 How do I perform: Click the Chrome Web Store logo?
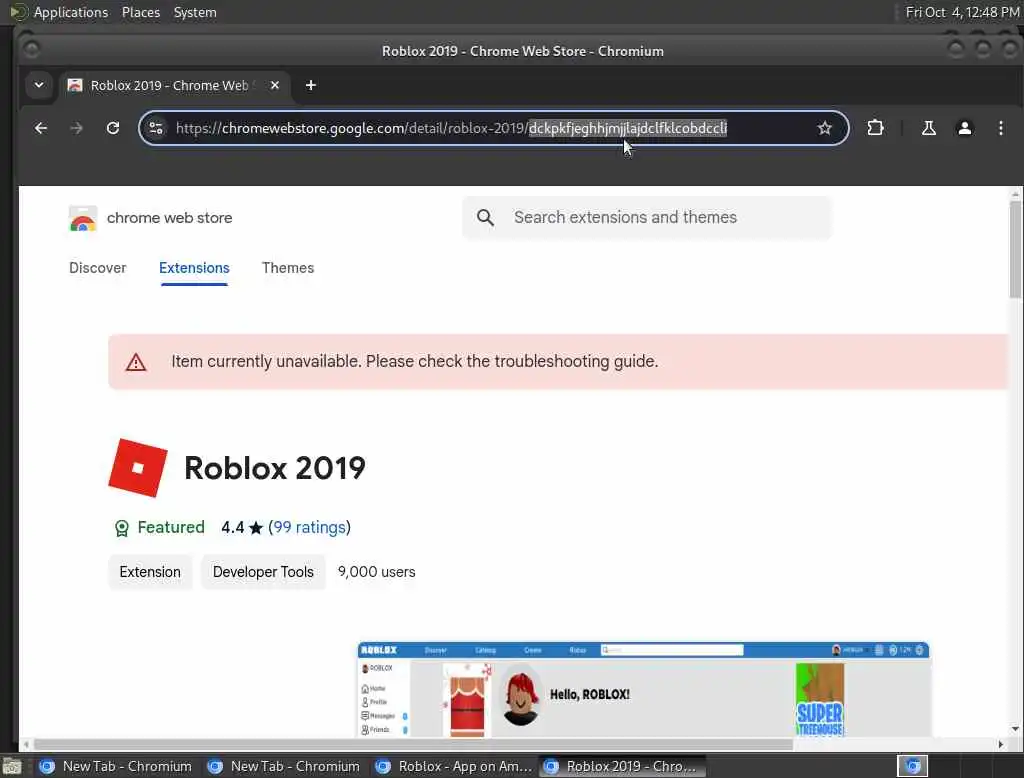[x=82, y=218]
